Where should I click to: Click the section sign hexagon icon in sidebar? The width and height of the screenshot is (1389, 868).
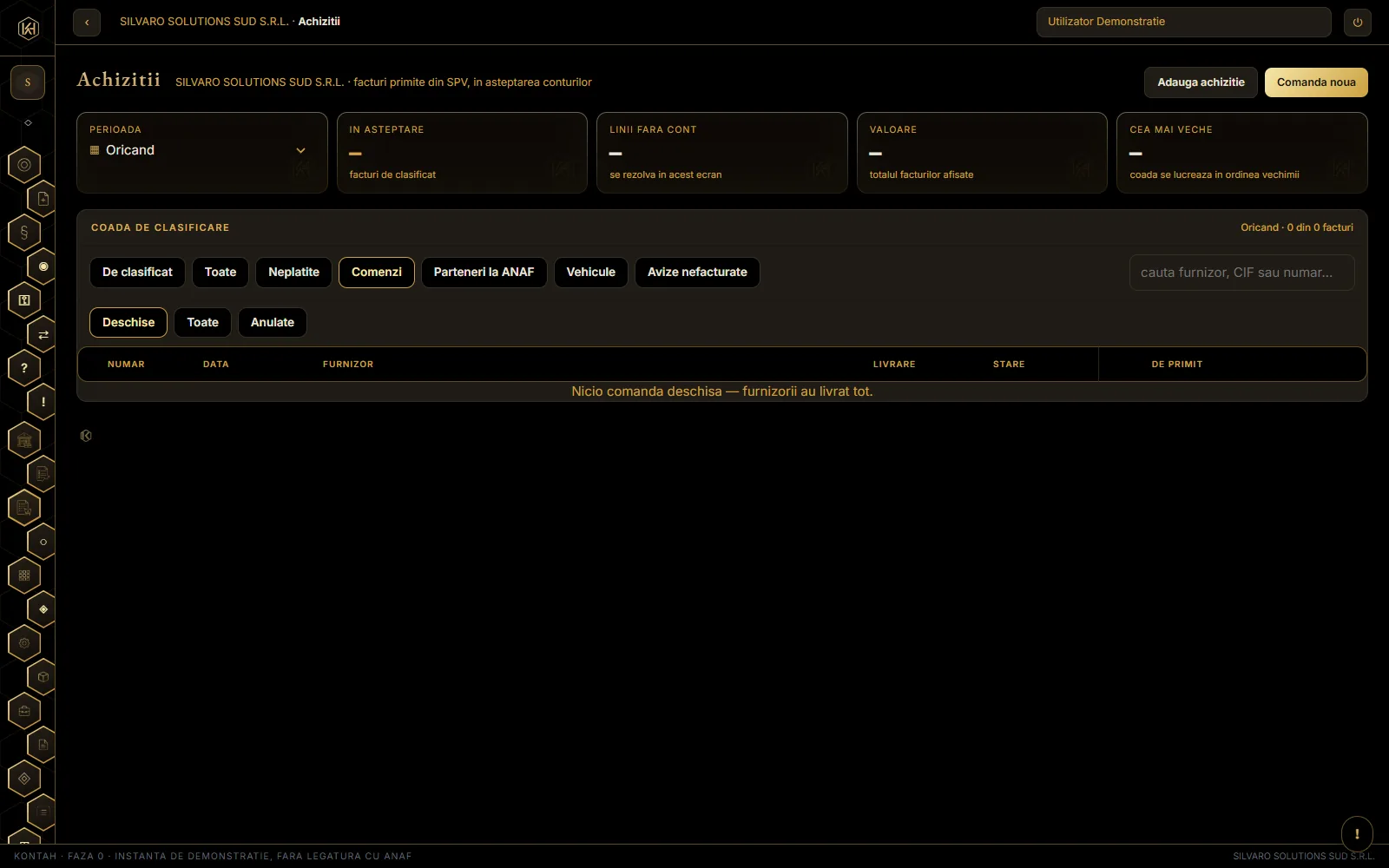pyautogui.click(x=24, y=233)
